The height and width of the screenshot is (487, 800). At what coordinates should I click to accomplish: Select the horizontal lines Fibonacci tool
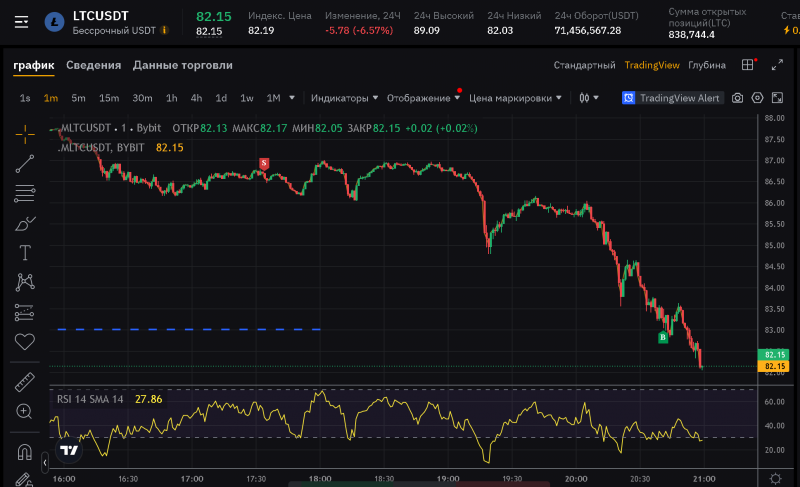[24, 193]
